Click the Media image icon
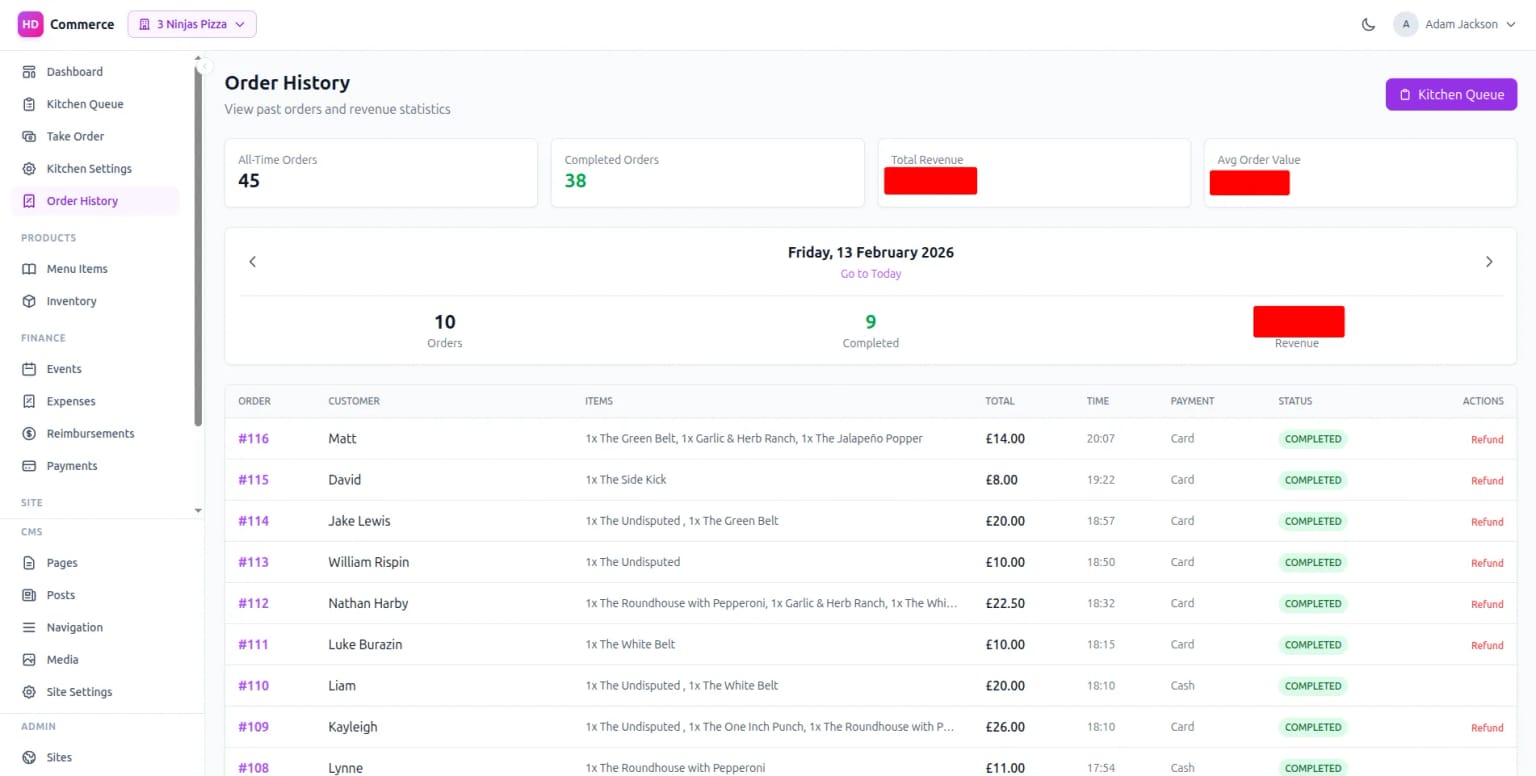1536x776 pixels. [x=29, y=660]
